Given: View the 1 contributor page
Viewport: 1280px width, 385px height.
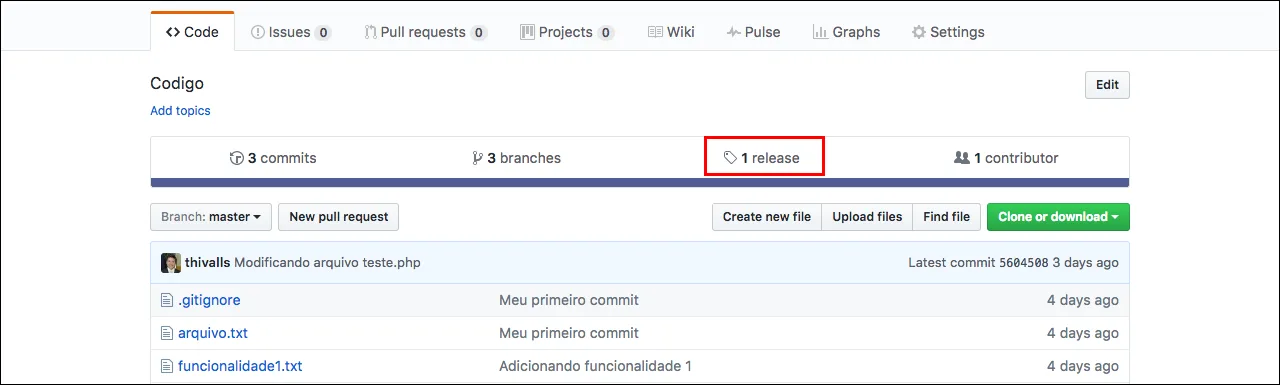Looking at the screenshot, I should click(1006, 158).
